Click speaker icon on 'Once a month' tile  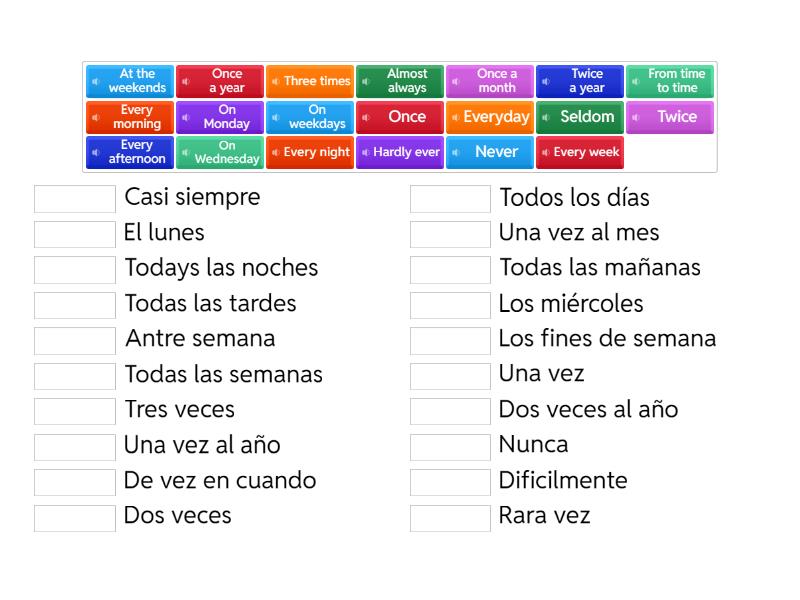(455, 81)
